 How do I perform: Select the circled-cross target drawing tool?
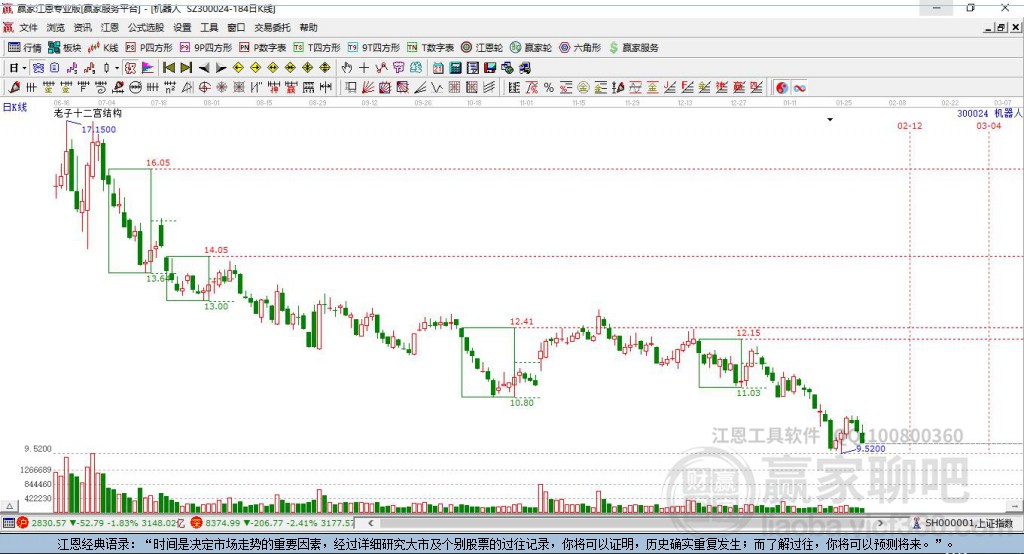[x=204, y=88]
